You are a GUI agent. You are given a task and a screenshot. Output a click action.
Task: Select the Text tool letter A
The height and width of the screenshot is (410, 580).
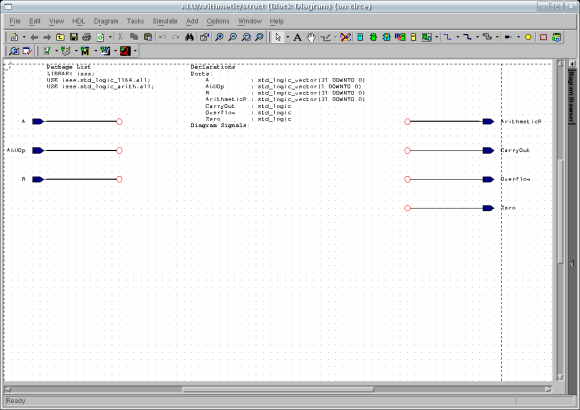tap(297, 37)
